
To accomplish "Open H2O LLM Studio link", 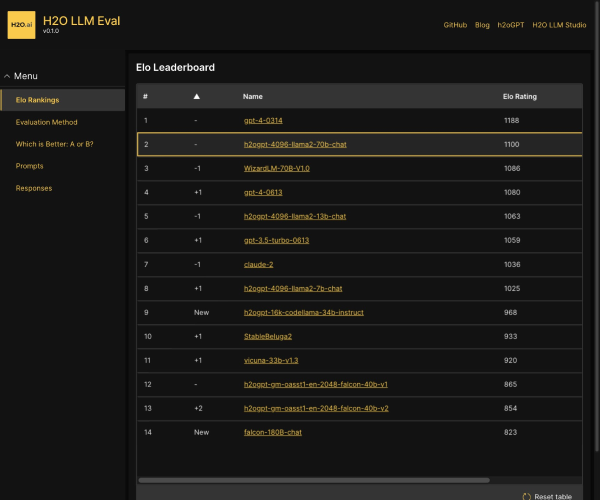I will pos(559,24).
